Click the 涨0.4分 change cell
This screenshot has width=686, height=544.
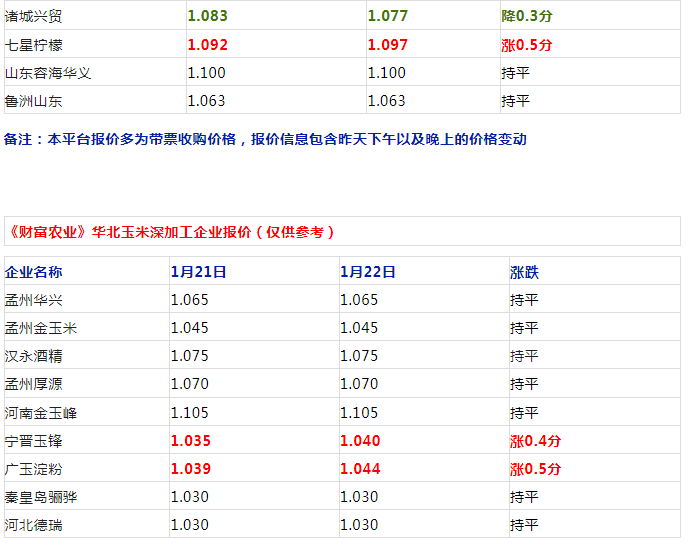pos(535,441)
